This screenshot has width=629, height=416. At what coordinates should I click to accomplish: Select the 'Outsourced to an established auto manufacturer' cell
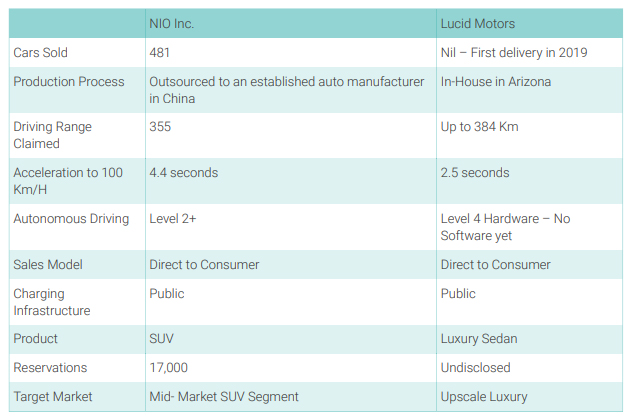tap(286, 90)
